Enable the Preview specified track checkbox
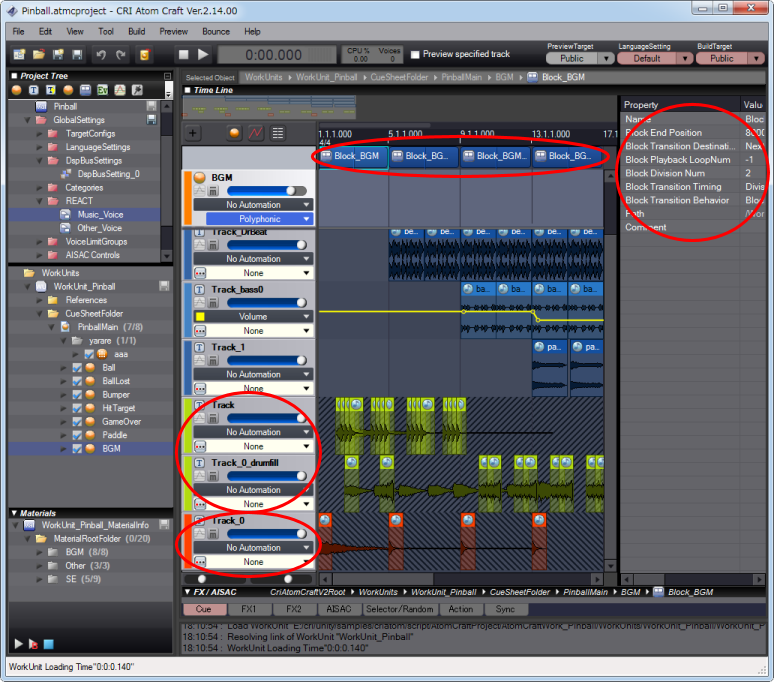The image size is (774, 682). coord(415,54)
